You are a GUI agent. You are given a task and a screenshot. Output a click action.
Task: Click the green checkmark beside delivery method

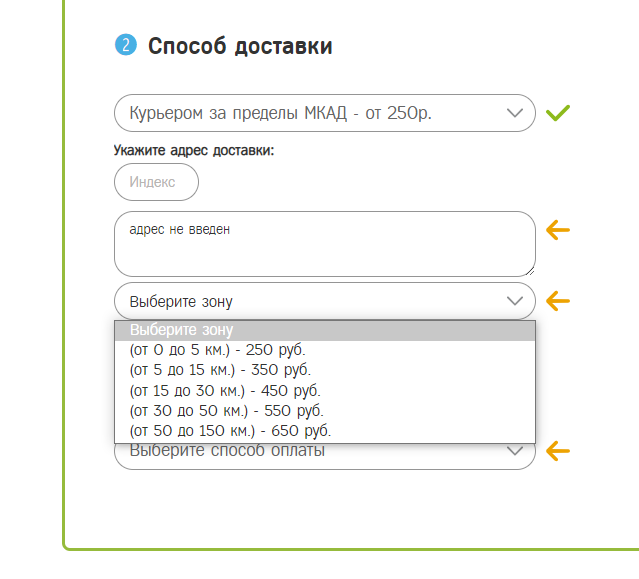558,113
